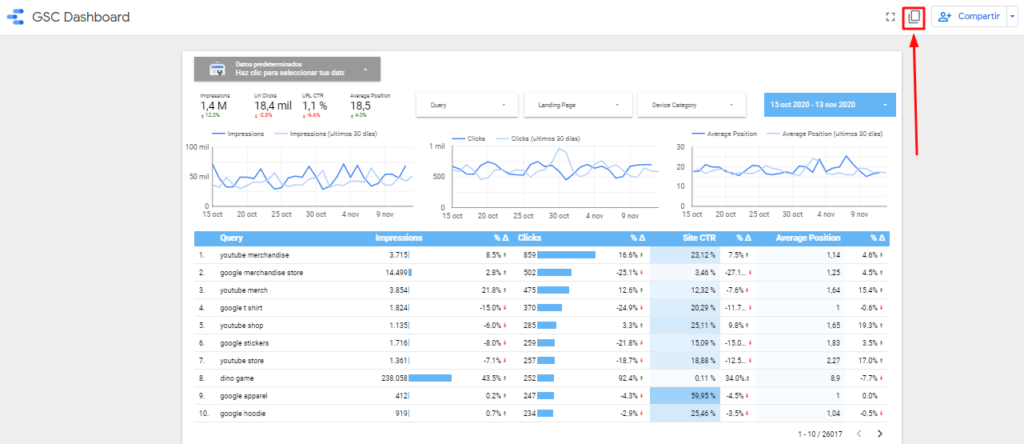This screenshot has width=1024, height=444.
Task: Click the 238.058 impressions cell
Action: [394, 379]
